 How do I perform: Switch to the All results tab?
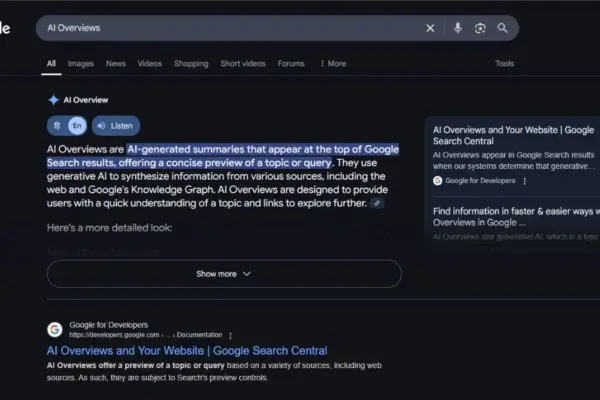coord(51,64)
